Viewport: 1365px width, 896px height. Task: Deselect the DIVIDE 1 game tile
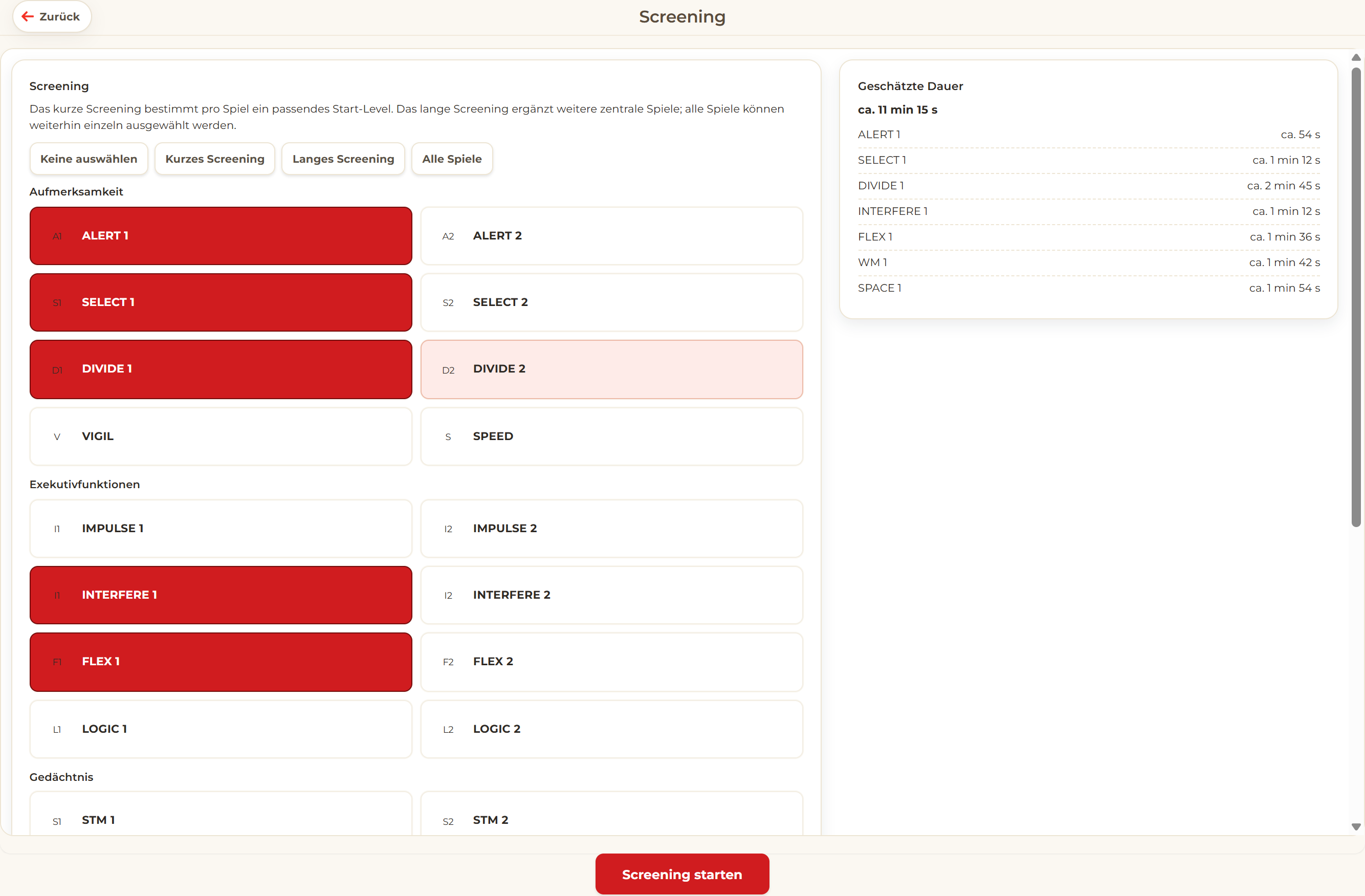tap(221, 369)
